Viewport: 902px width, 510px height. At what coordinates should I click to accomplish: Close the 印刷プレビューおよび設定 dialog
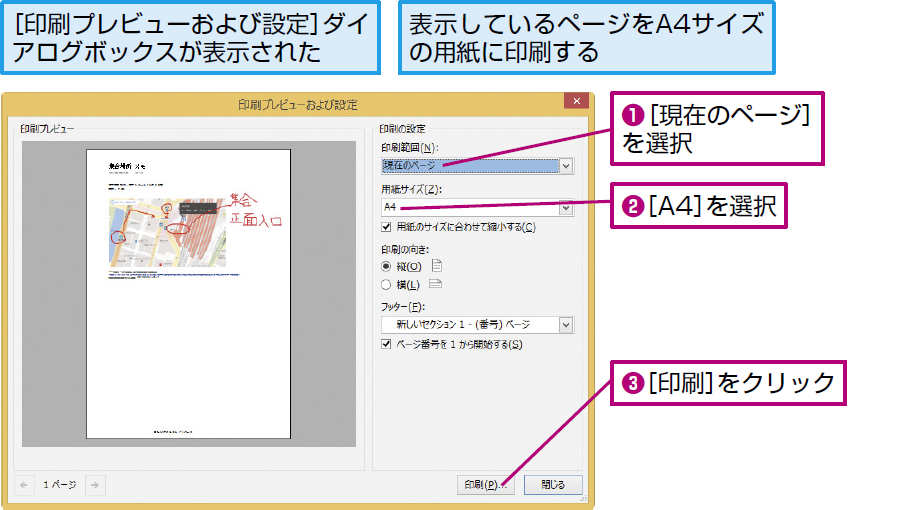tap(576, 101)
